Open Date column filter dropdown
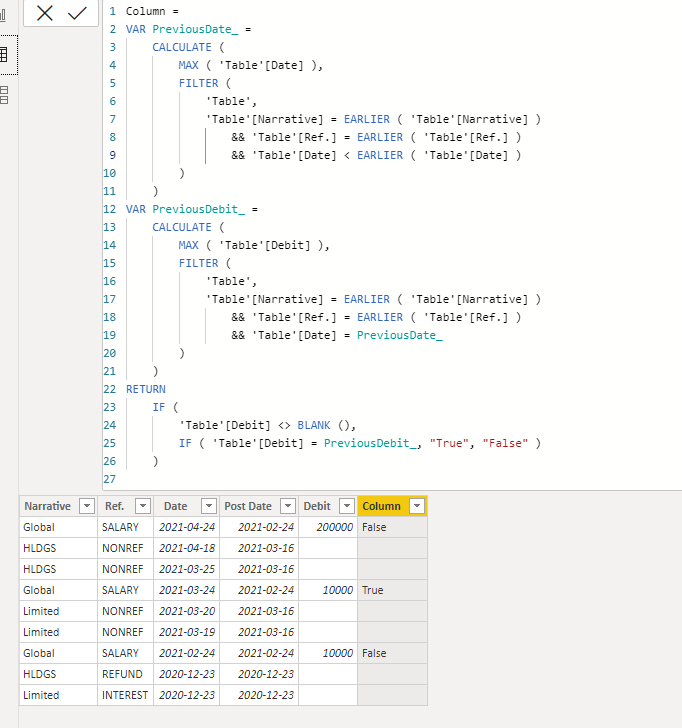Image resolution: width=682 pixels, height=728 pixels. [x=209, y=506]
